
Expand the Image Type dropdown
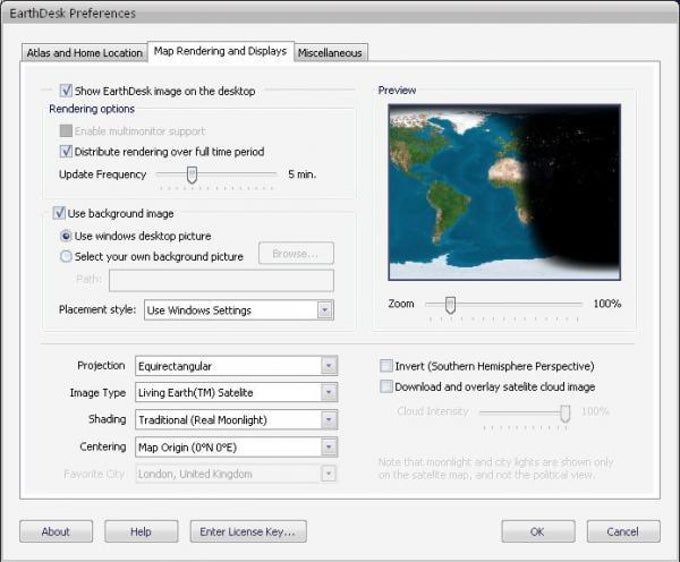click(236, 392)
